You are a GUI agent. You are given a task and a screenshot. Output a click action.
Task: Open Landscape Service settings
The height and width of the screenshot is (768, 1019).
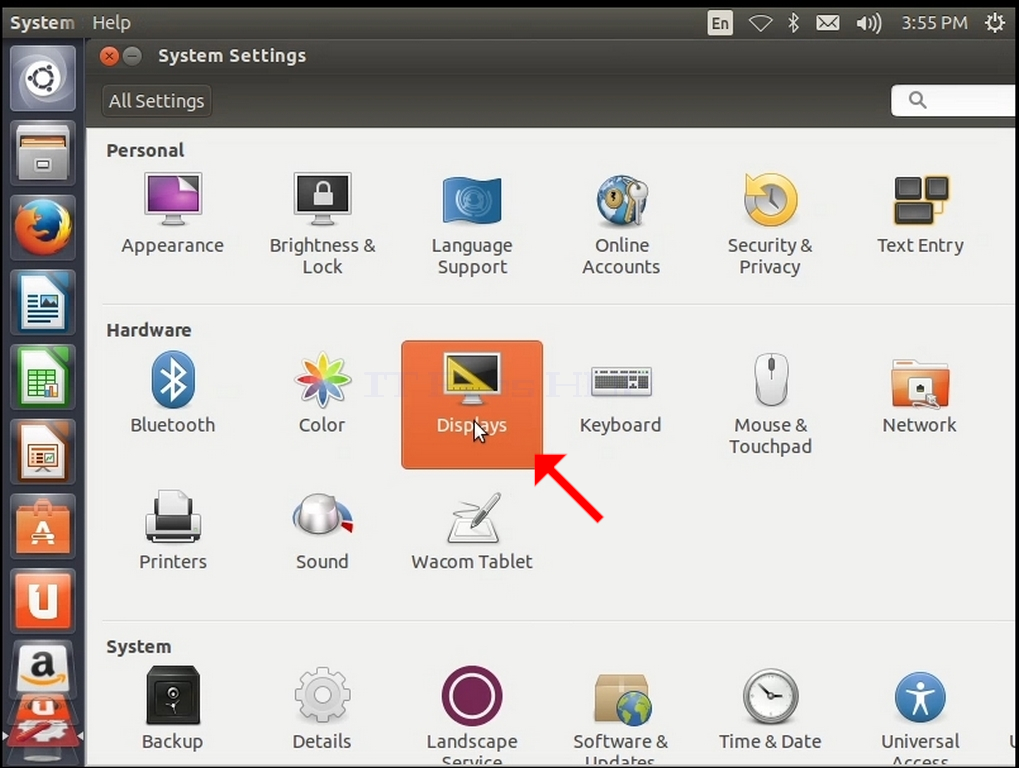tap(472, 715)
